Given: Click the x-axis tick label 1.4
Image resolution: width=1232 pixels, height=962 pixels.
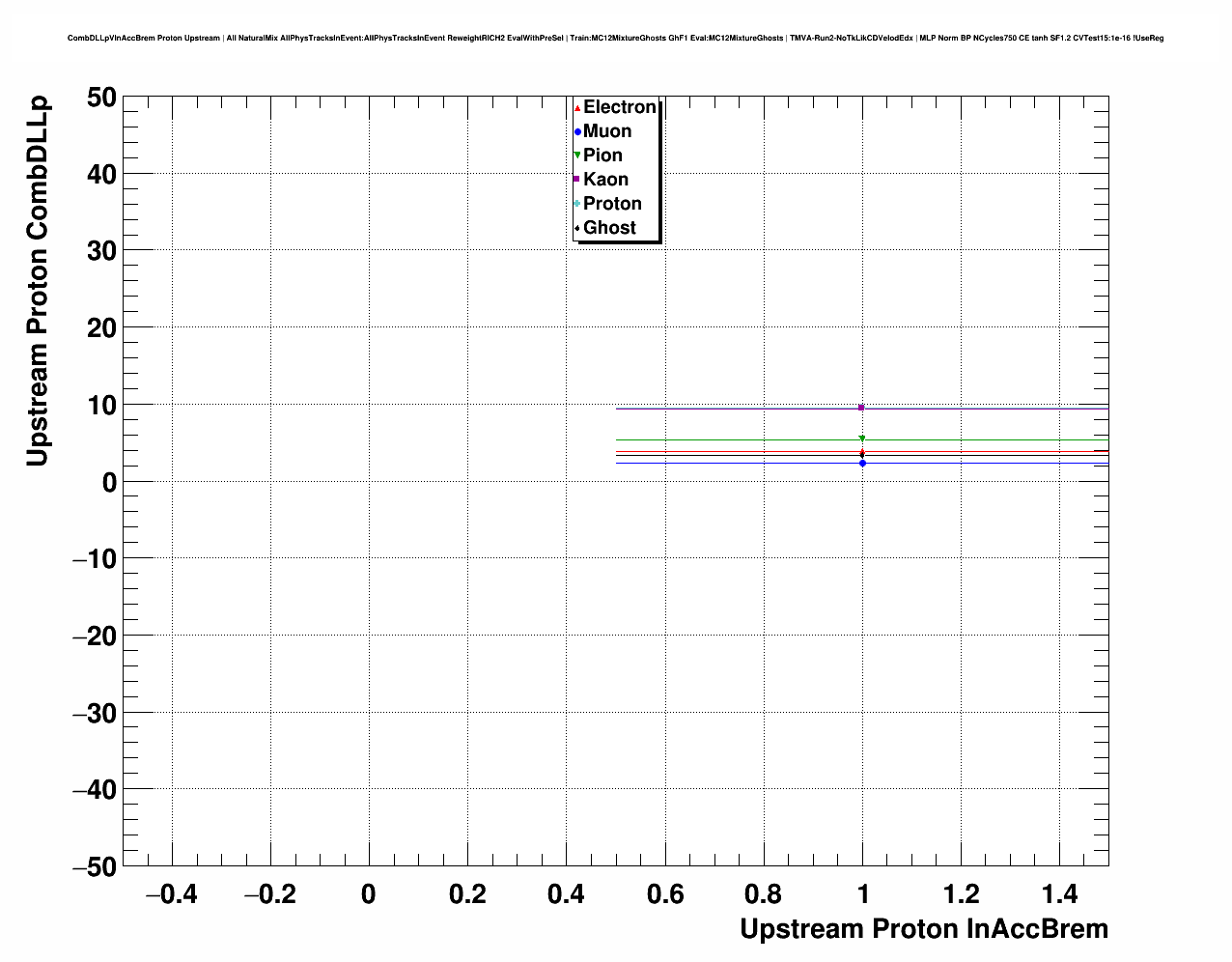Looking at the screenshot, I should [1059, 894].
